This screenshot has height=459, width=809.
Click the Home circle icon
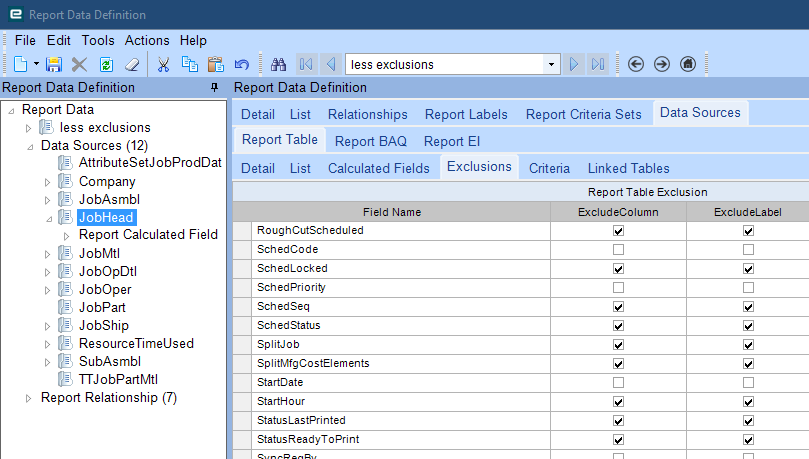(688, 64)
